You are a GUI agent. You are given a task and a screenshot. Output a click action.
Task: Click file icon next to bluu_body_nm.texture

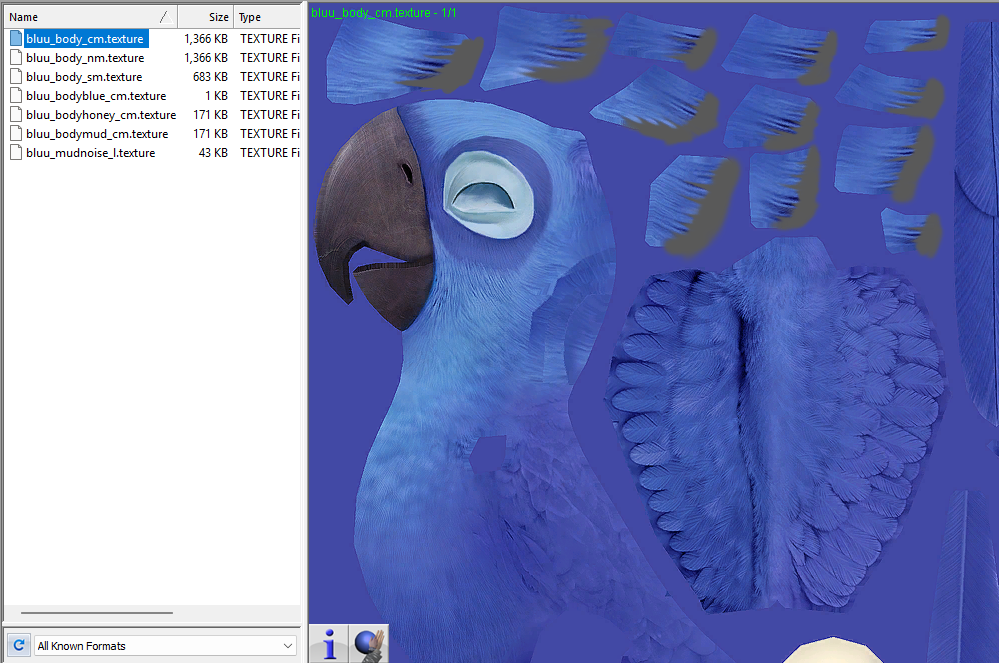(16, 58)
